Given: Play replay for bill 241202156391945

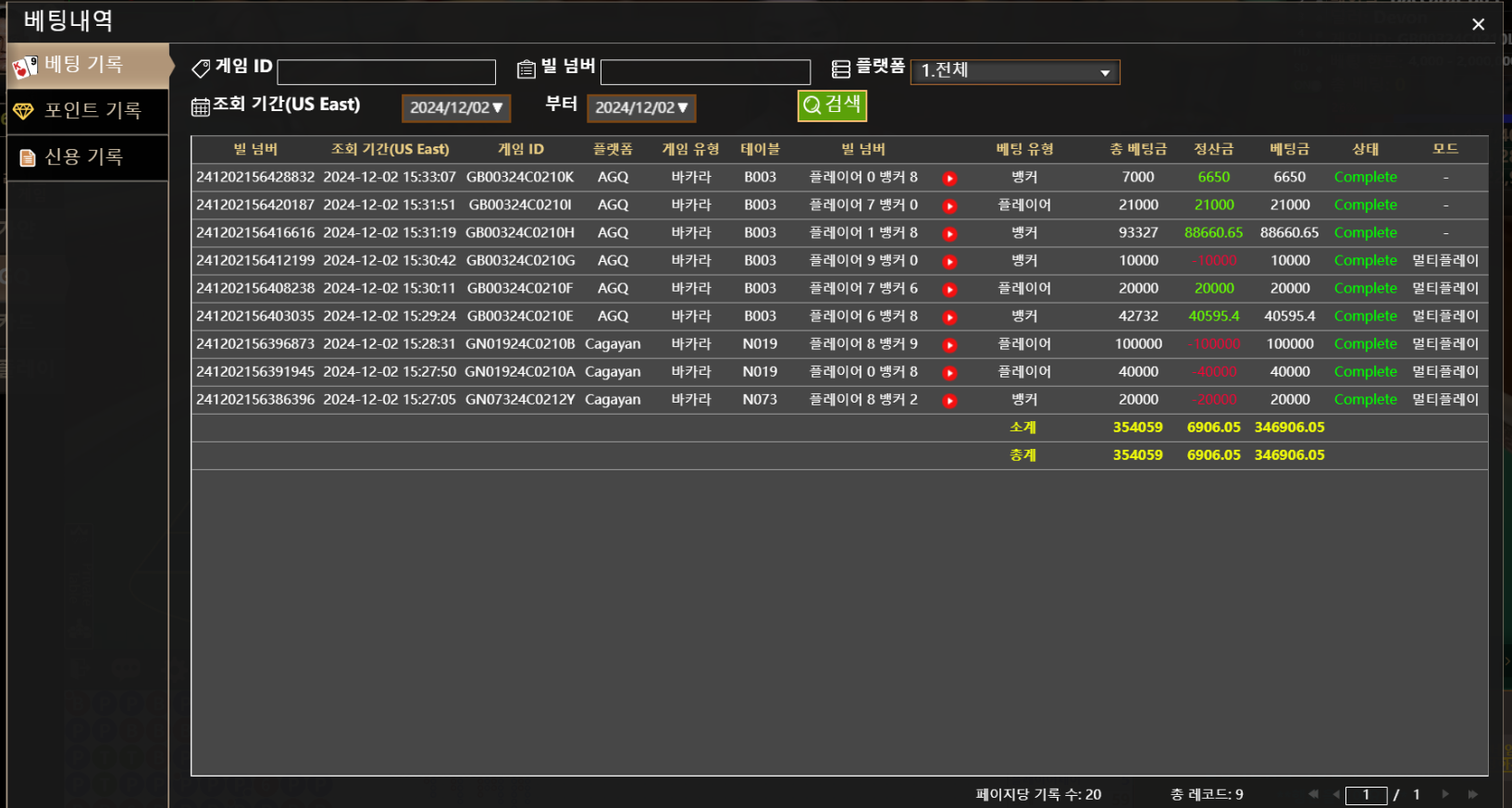Looking at the screenshot, I should (949, 373).
